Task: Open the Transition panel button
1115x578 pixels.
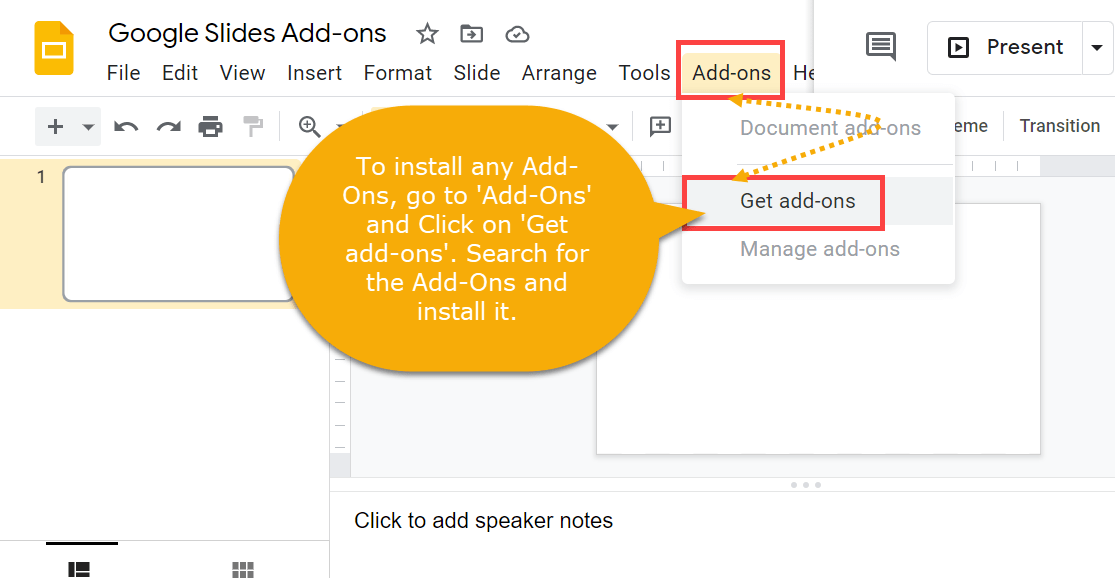Action: point(1060,126)
